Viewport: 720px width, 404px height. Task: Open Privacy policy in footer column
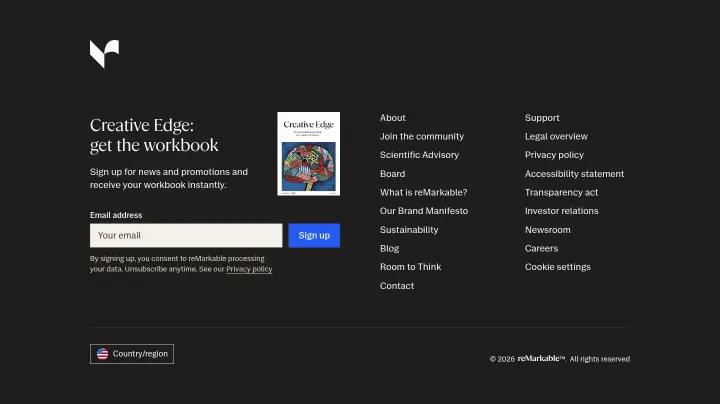pos(554,155)
